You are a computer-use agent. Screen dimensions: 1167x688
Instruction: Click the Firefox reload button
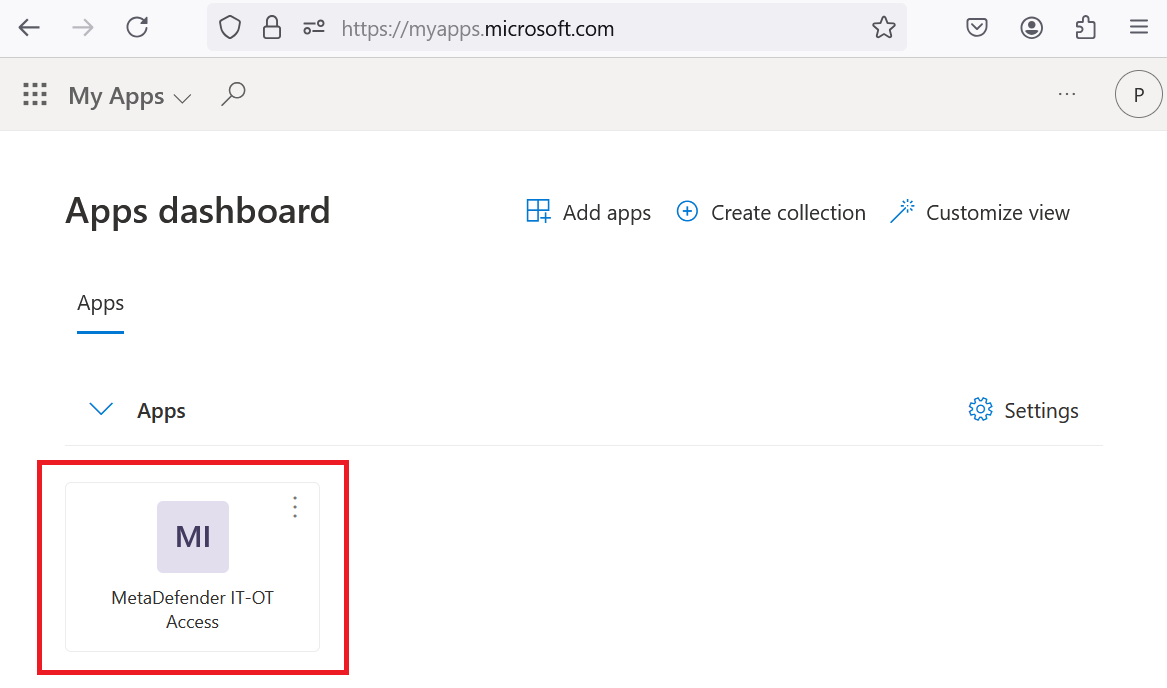tap(137, 28)
